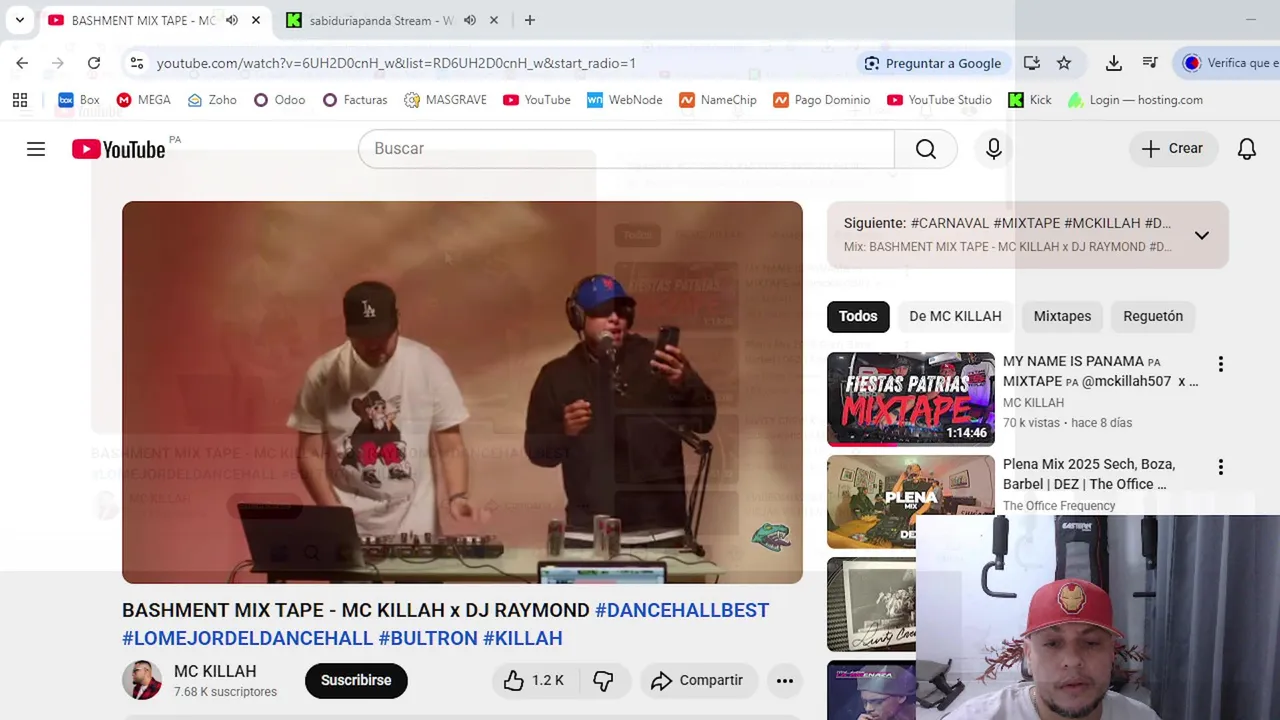Start voice search with the microphone
The image size is (1280, 720).
coord(994,149)
